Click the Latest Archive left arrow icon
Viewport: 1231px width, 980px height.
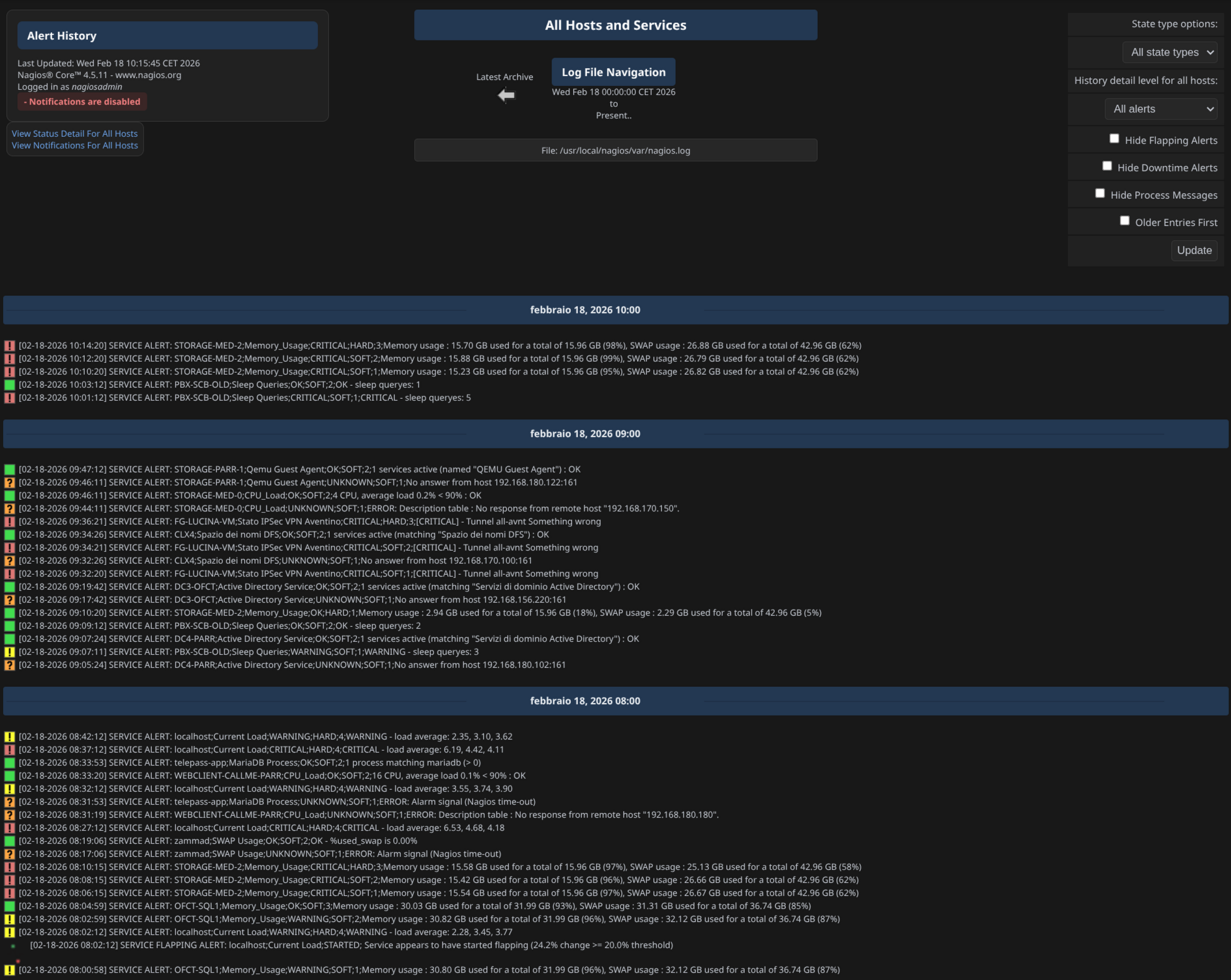tap(506, 96)
